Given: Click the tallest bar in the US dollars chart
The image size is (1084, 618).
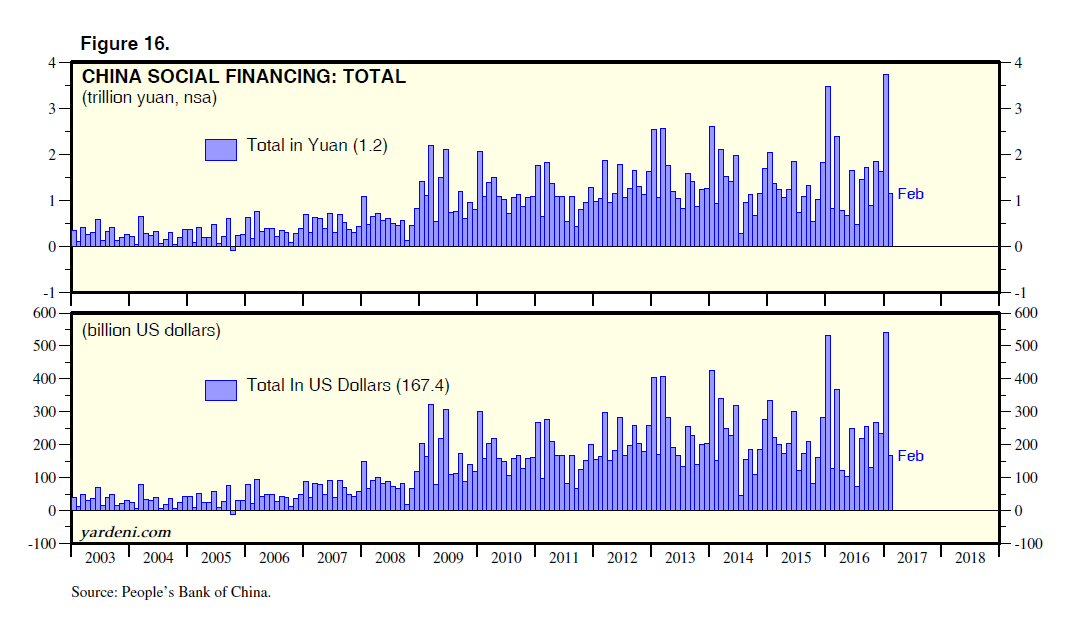Looking at the screenshot, I should [885, 420].
